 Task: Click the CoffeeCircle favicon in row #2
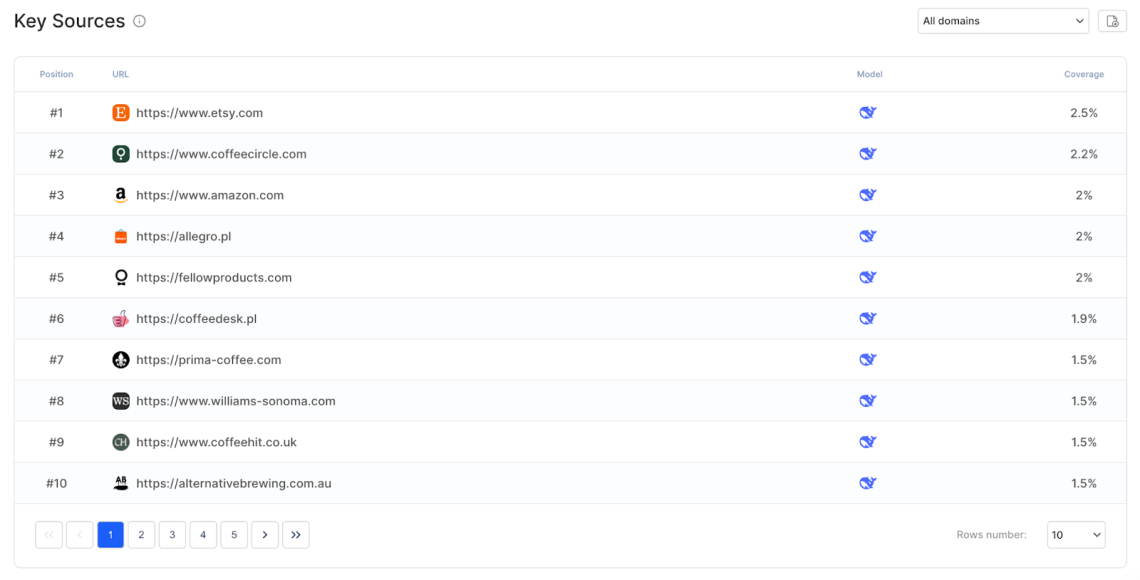pyautogui.click(x=121, y=154)
